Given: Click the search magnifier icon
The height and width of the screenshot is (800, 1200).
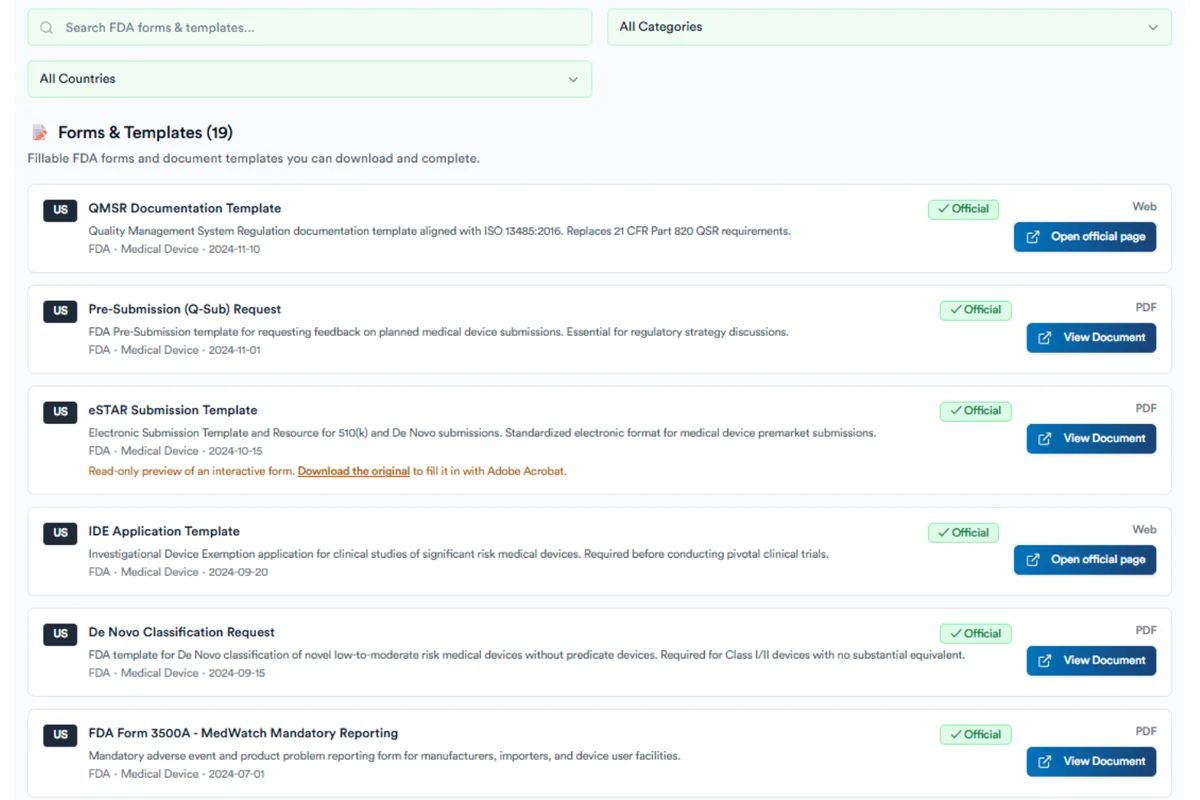Looking at the screenshot, I should (46, 28).
